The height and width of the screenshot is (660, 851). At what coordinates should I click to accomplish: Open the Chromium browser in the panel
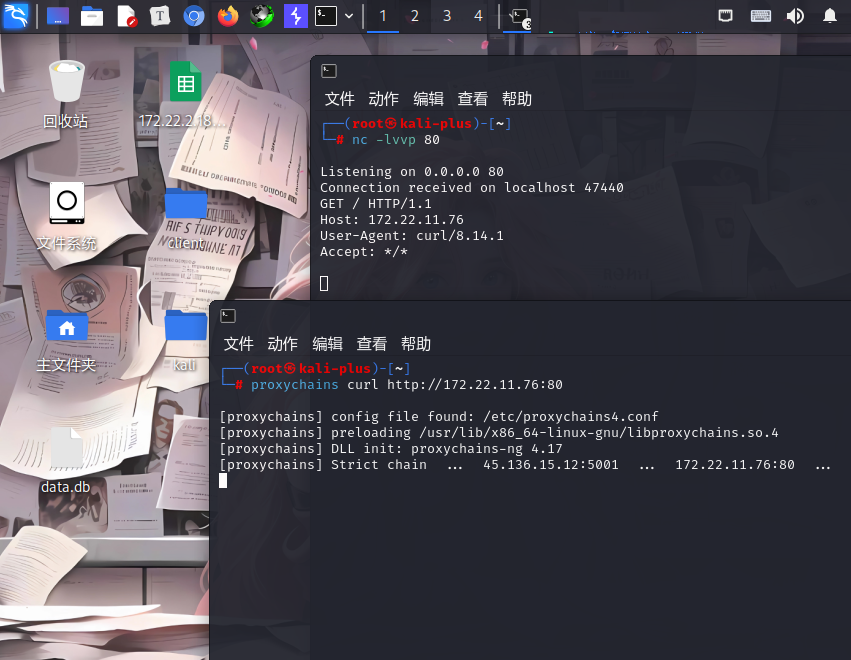(194, 16)
